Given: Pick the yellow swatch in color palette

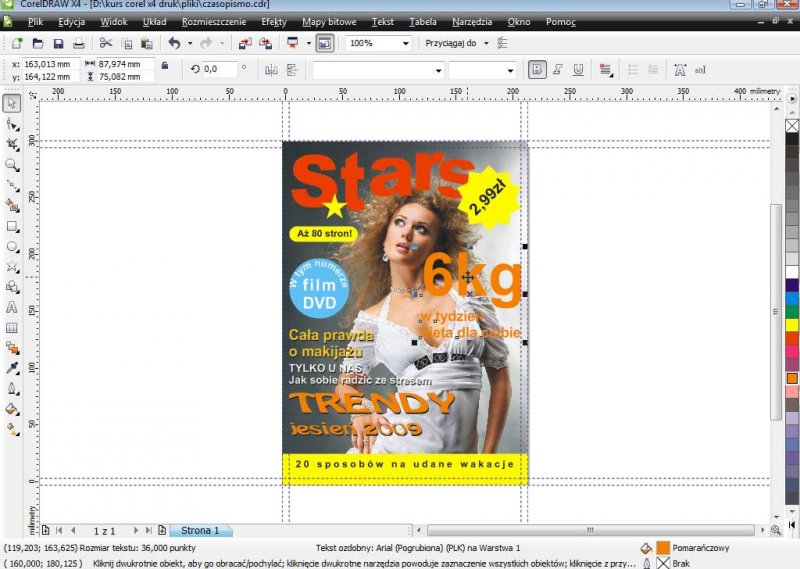Looking at the screenshot, I should [792, 325].
